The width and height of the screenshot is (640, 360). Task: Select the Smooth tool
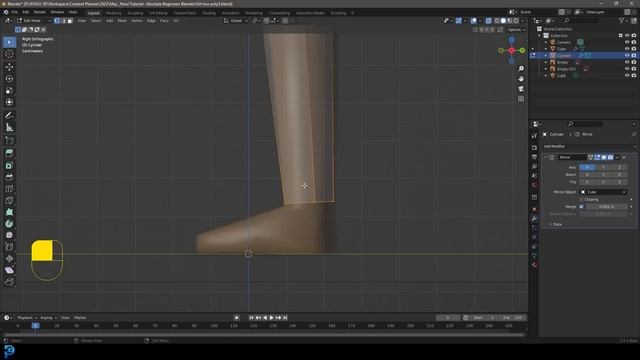click(9, 235)
